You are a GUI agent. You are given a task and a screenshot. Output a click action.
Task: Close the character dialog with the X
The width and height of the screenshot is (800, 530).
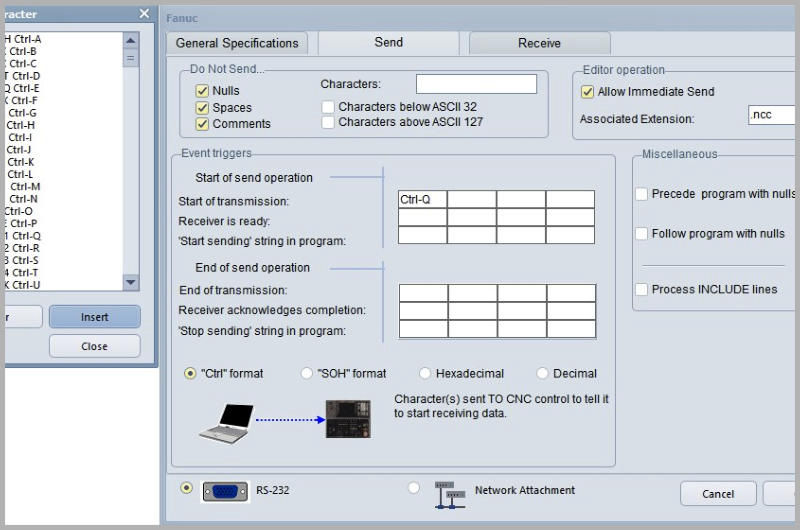[144, 14]
